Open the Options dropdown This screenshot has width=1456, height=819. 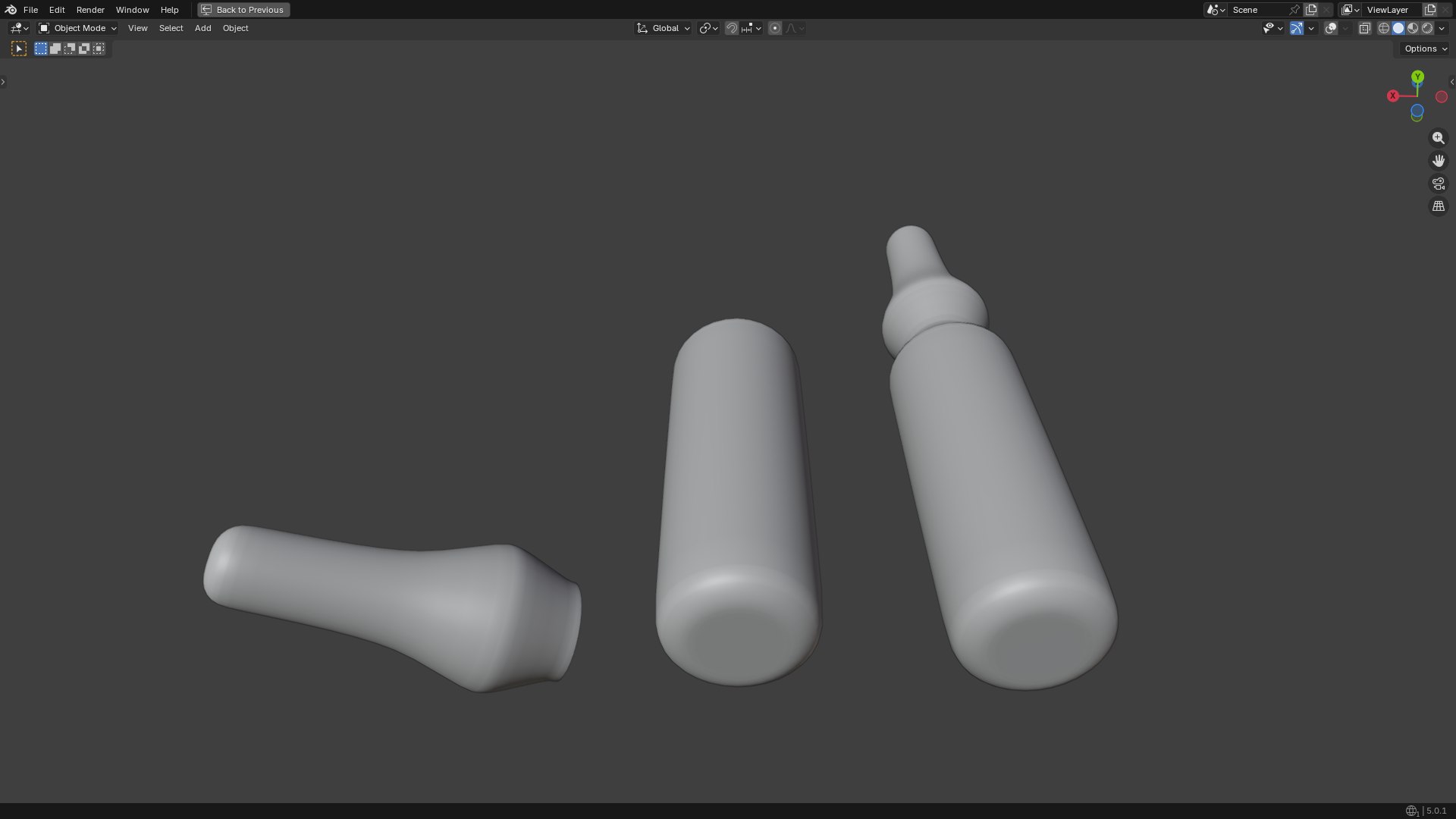tap(1426, 49)
